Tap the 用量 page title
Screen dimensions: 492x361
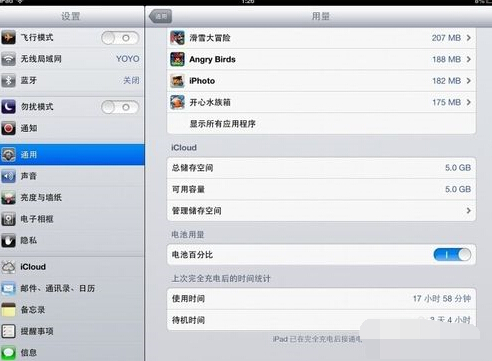pyautogui.click(x=321, y=16)
